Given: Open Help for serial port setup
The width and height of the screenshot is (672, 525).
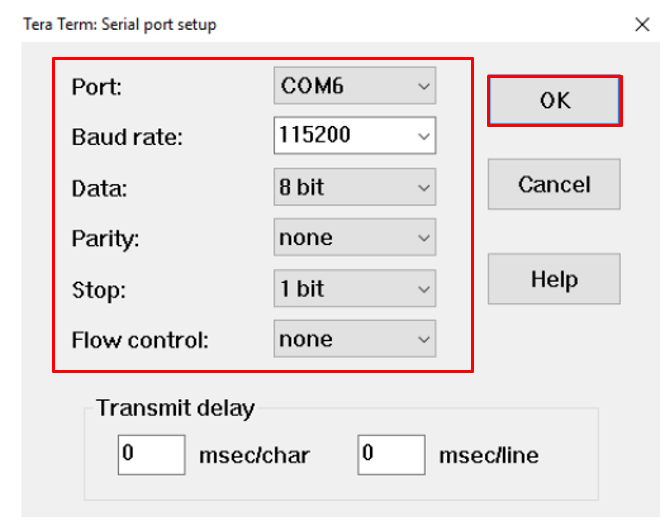Looking at the screenshot, I should (554, 279).
